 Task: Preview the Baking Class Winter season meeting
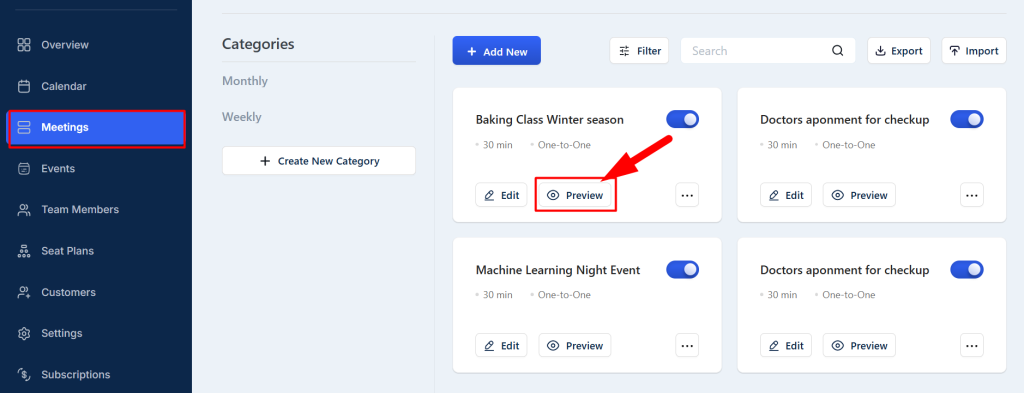[575, 195]
